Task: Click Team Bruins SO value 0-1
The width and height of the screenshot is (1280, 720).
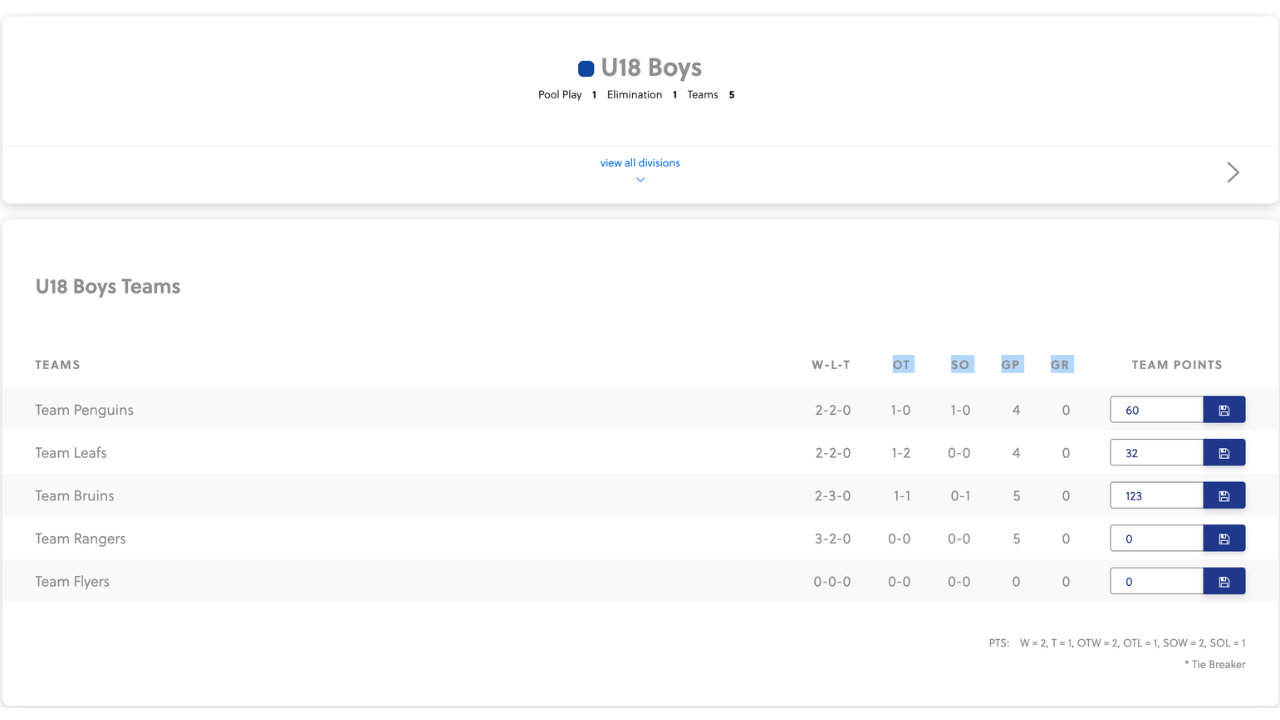Action: [x=959, y=496]
